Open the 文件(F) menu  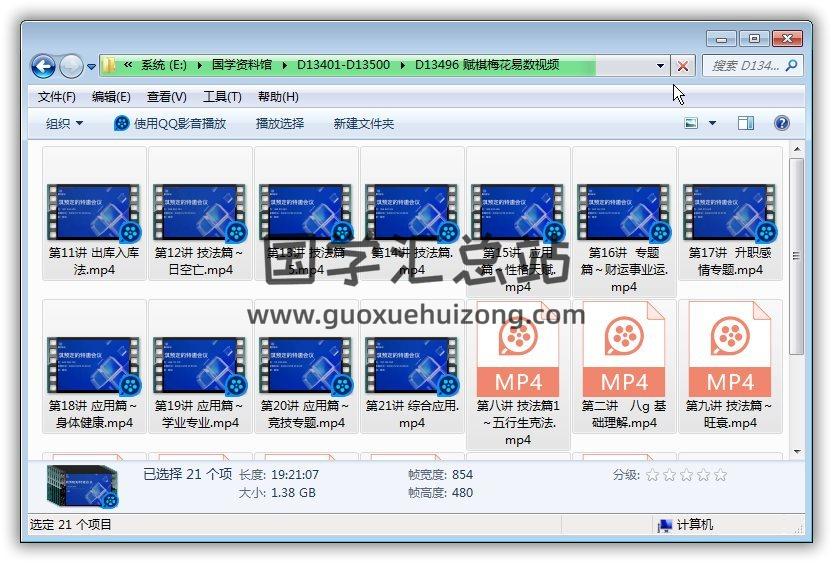[x=57, y=97]
